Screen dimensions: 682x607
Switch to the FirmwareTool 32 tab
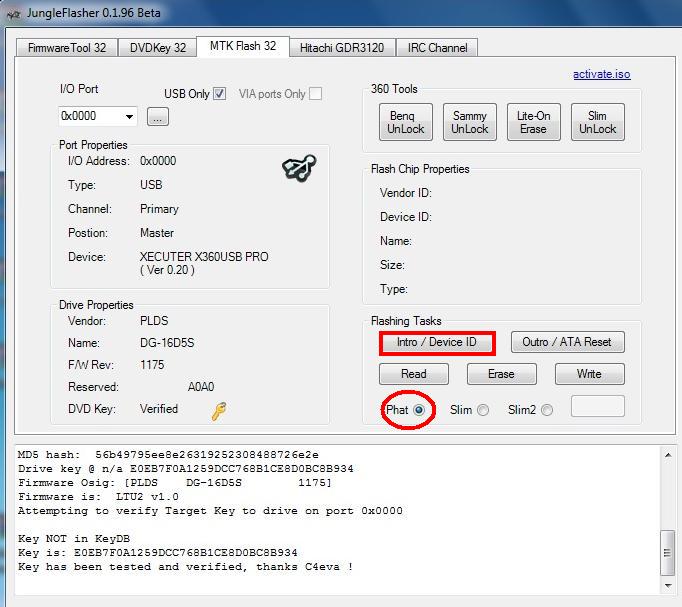[67, 47]
